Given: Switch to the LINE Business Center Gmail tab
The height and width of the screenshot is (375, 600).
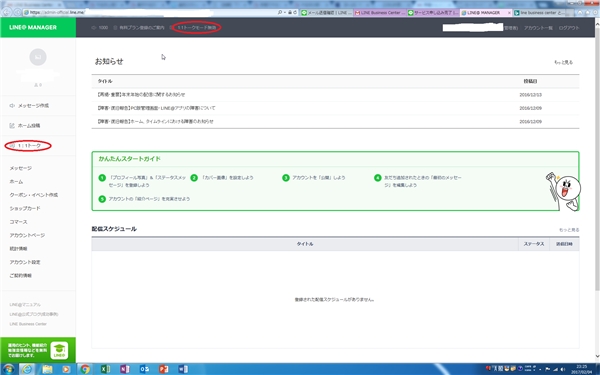Looking at the screenshot, I should pos(380,13).
